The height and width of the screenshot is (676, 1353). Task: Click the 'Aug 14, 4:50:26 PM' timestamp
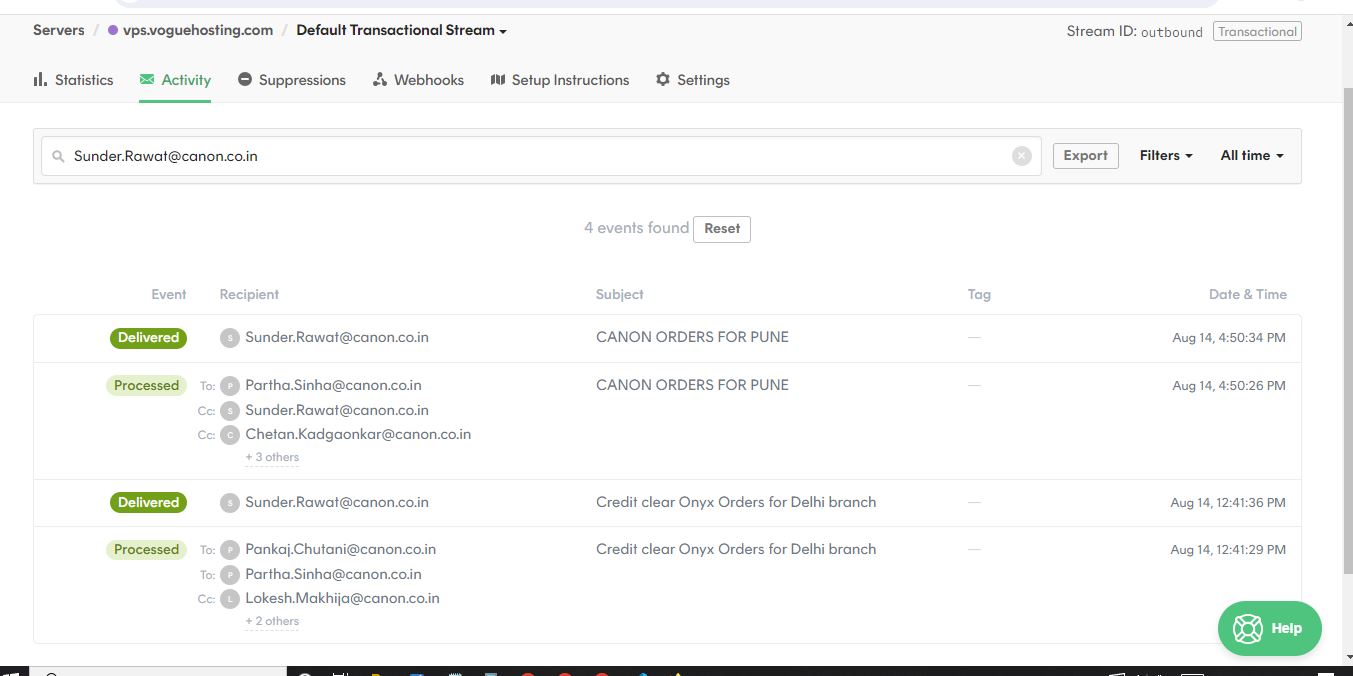[x=1229, y=386]
